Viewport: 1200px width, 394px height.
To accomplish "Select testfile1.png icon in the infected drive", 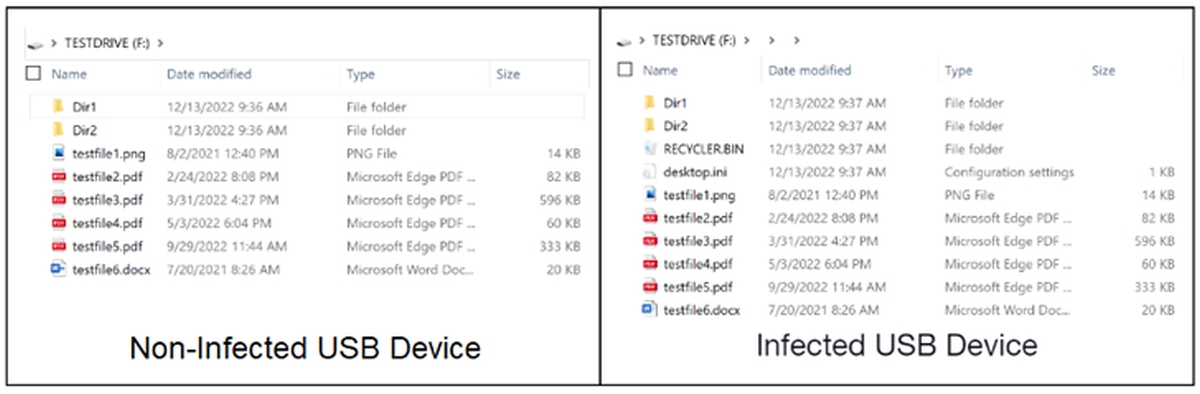I will 650,195.
